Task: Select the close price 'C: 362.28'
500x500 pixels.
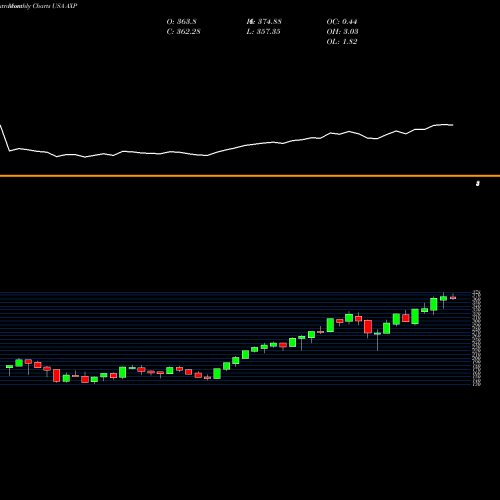Action: 183,32
